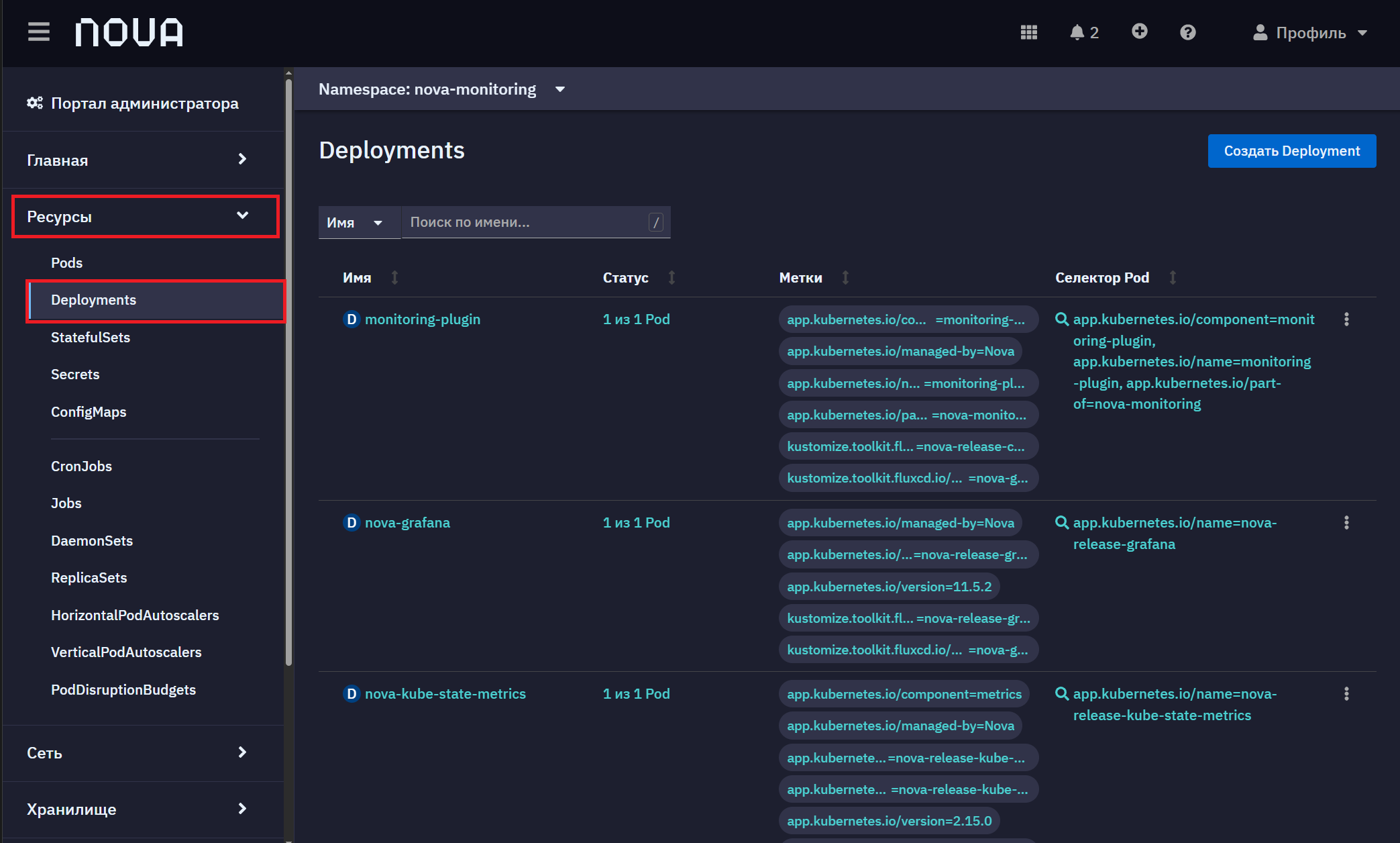
Task: Click label app.kubernetes.io/version=11.5.2
Action: pos(889,586)
